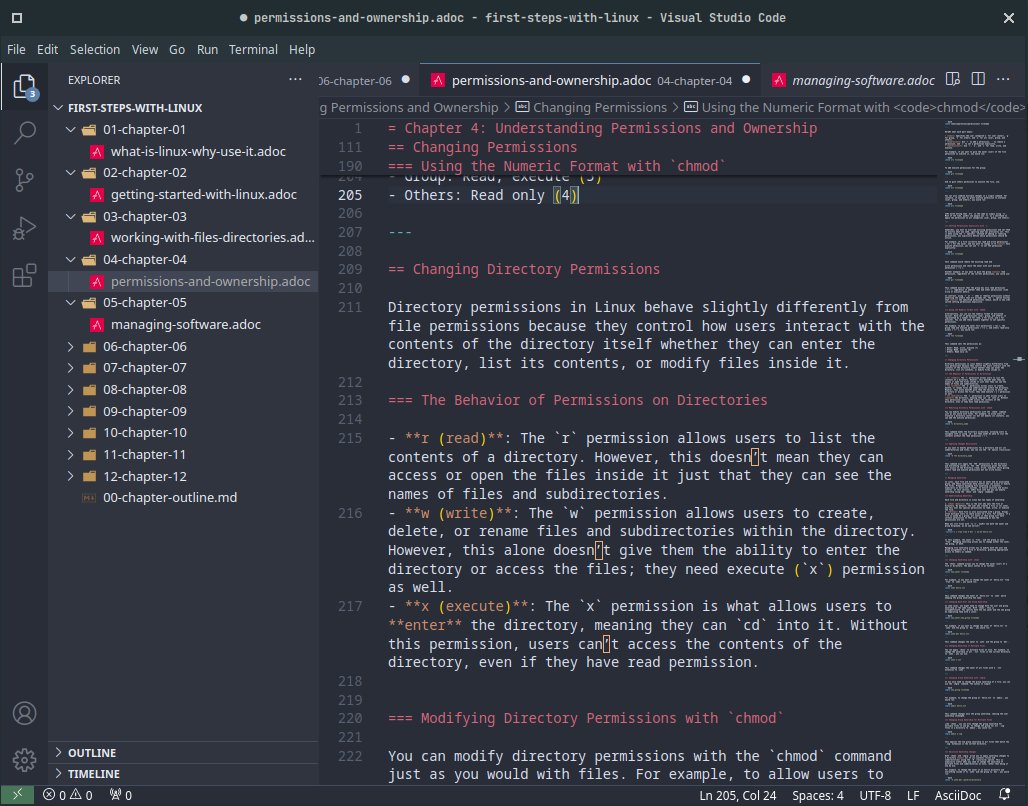Open the Manage gear icon

[x=24, y=760]
